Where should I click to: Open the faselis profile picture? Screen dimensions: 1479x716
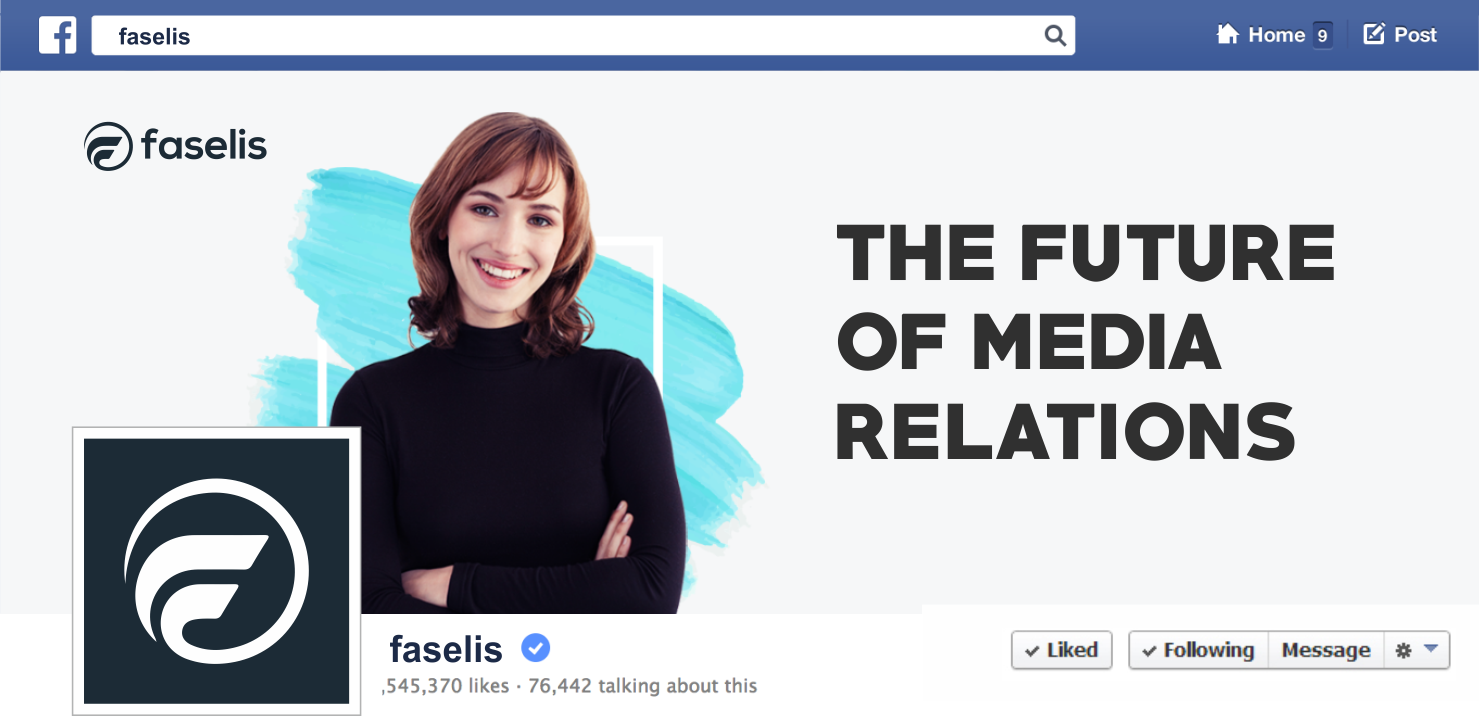216,570
